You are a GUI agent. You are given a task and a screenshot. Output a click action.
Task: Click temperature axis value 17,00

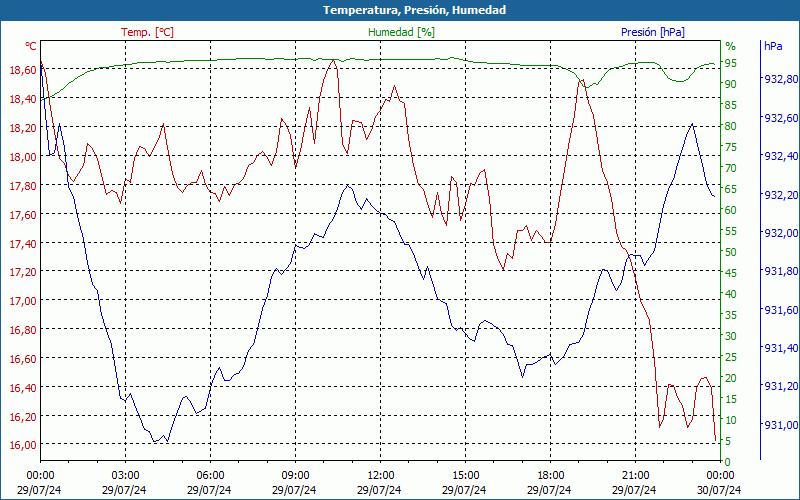pyautogui.click(x=22, y=301)
